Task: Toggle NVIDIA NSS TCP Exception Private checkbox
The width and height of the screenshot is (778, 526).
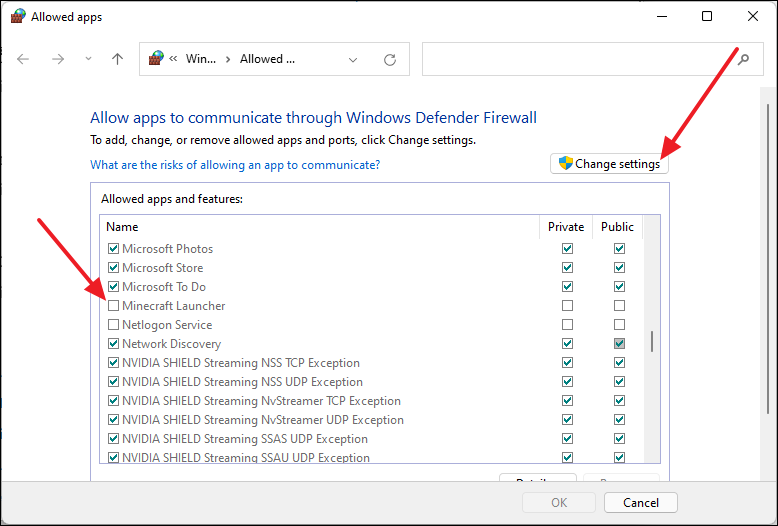Action: click(x=567, y=363)
